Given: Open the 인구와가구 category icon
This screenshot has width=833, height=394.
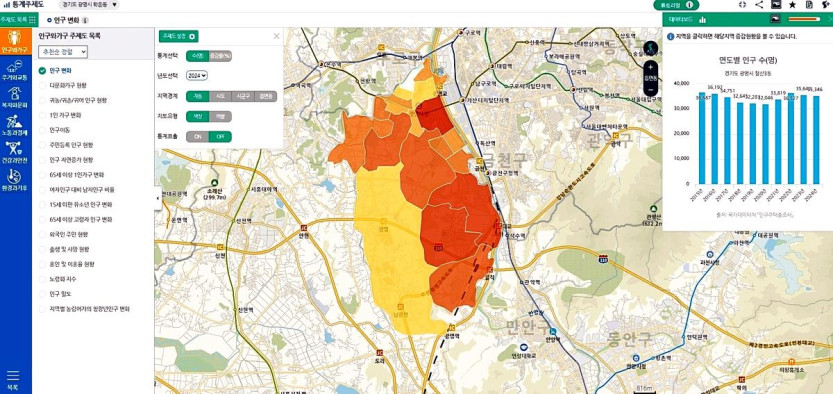Looking at the screenshot, I should click(15, 42).
